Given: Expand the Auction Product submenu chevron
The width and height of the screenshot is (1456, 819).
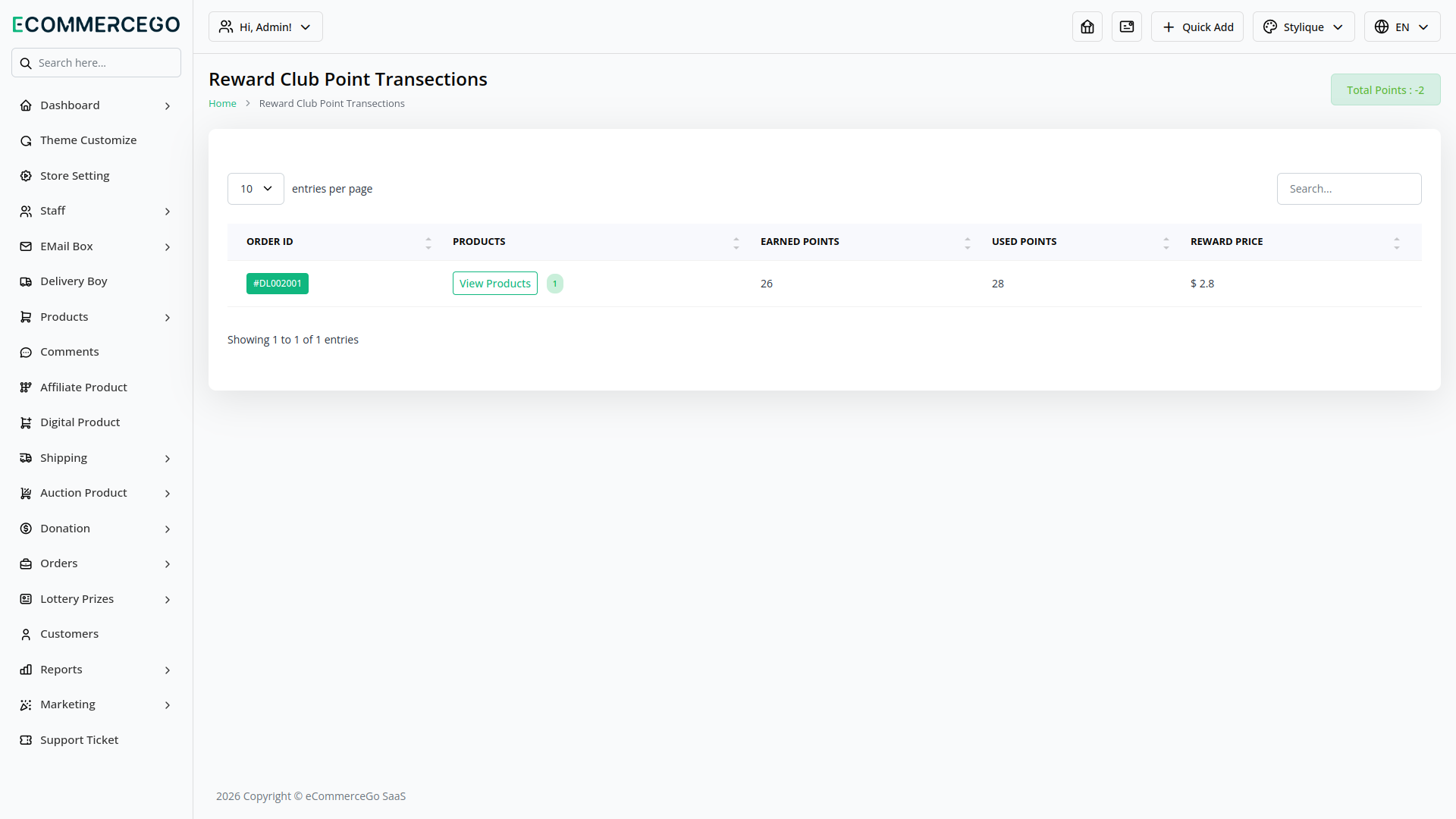Looking at the screenshot, I should coord(168,494).
